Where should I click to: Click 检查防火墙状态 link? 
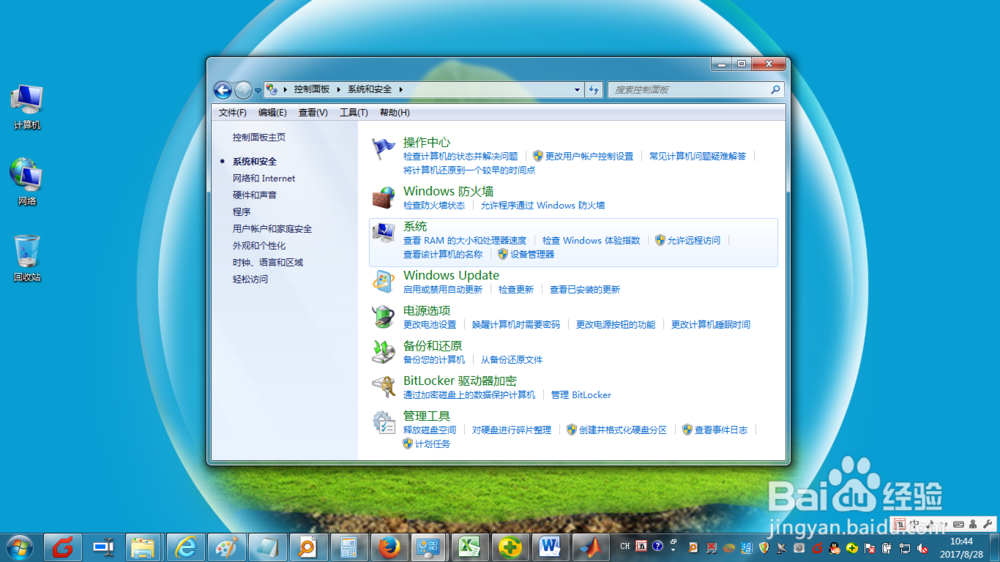tap(434, 205)
